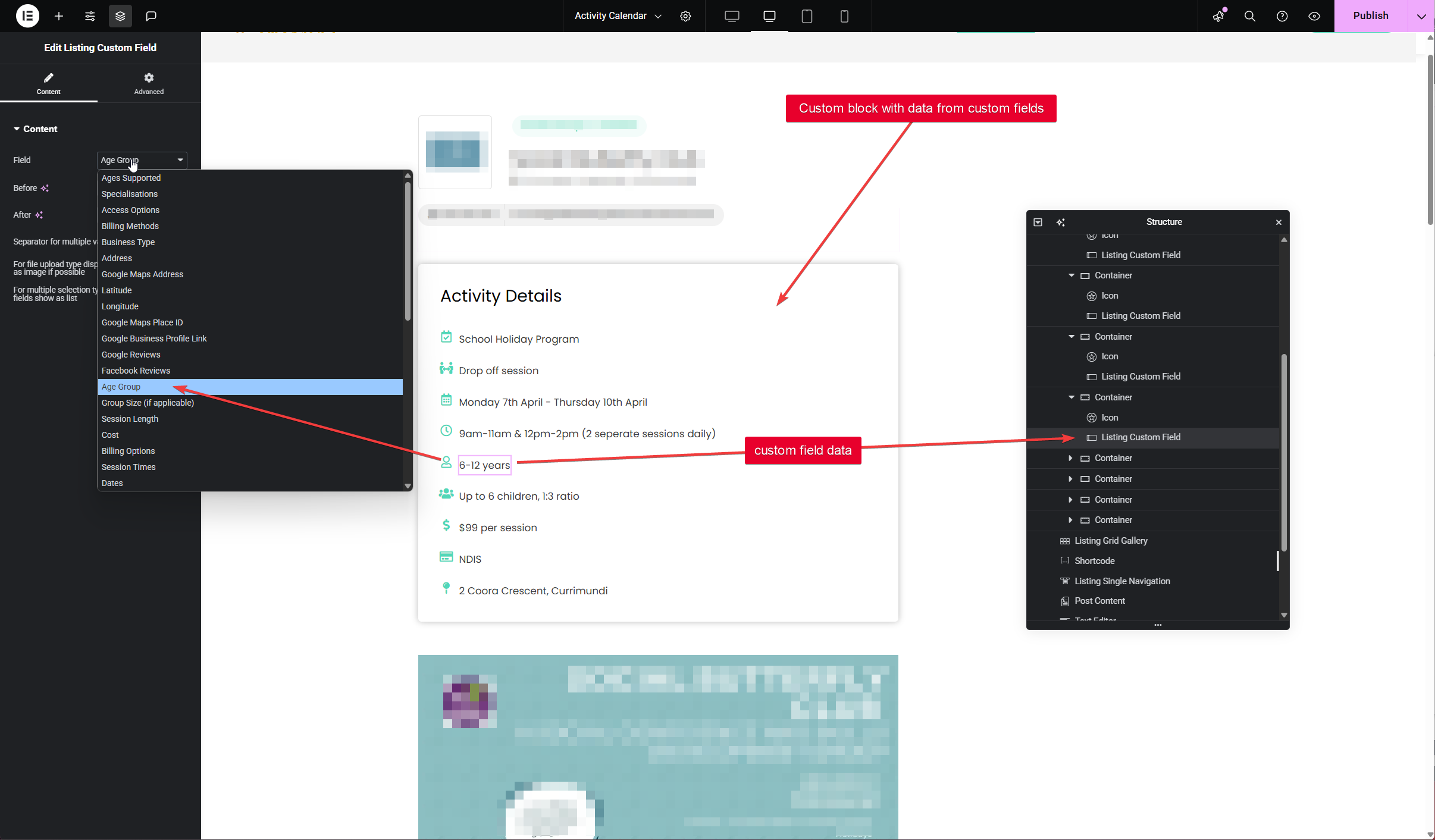Image resolution: width=1435 pixels, height=840 pixels.
Task: Switch to the Advanced tab
Action: (x=149, y=83)
